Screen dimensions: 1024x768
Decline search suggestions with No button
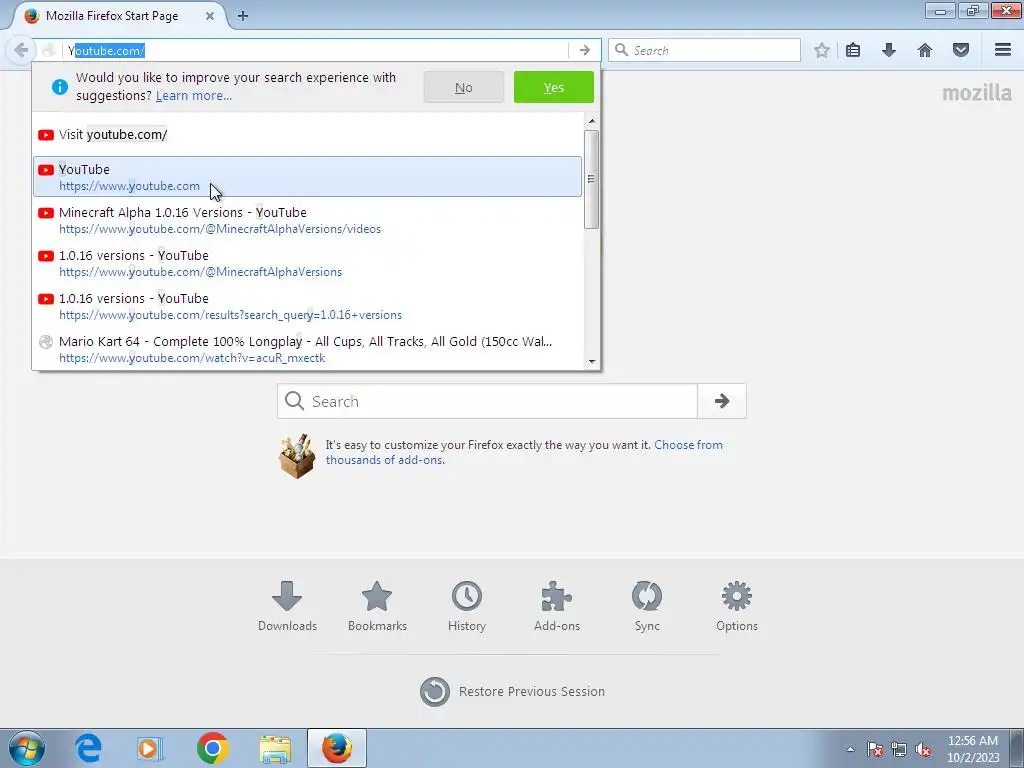(464, 88)
